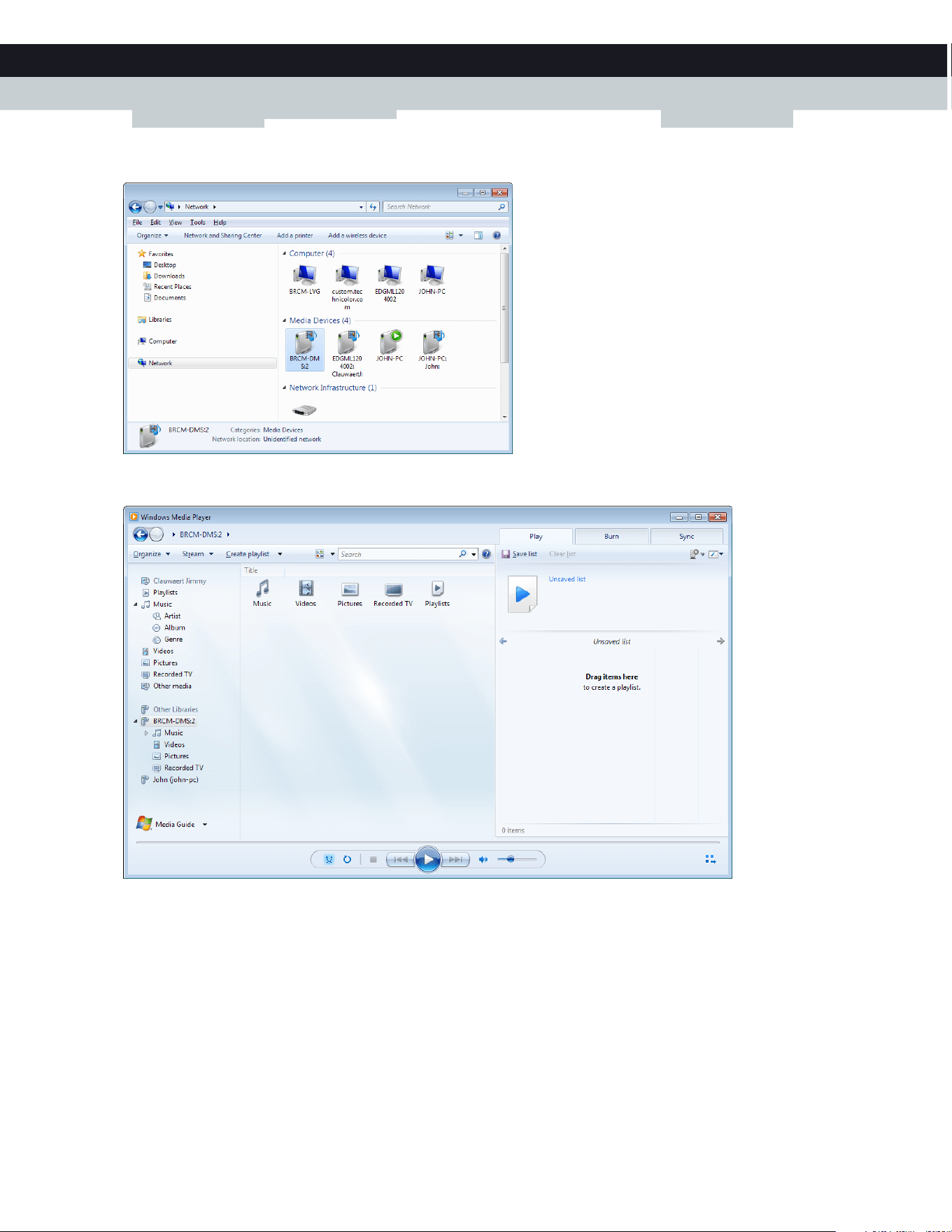
Task: Open view options dropdown in Network window
Action: (461, 236)
